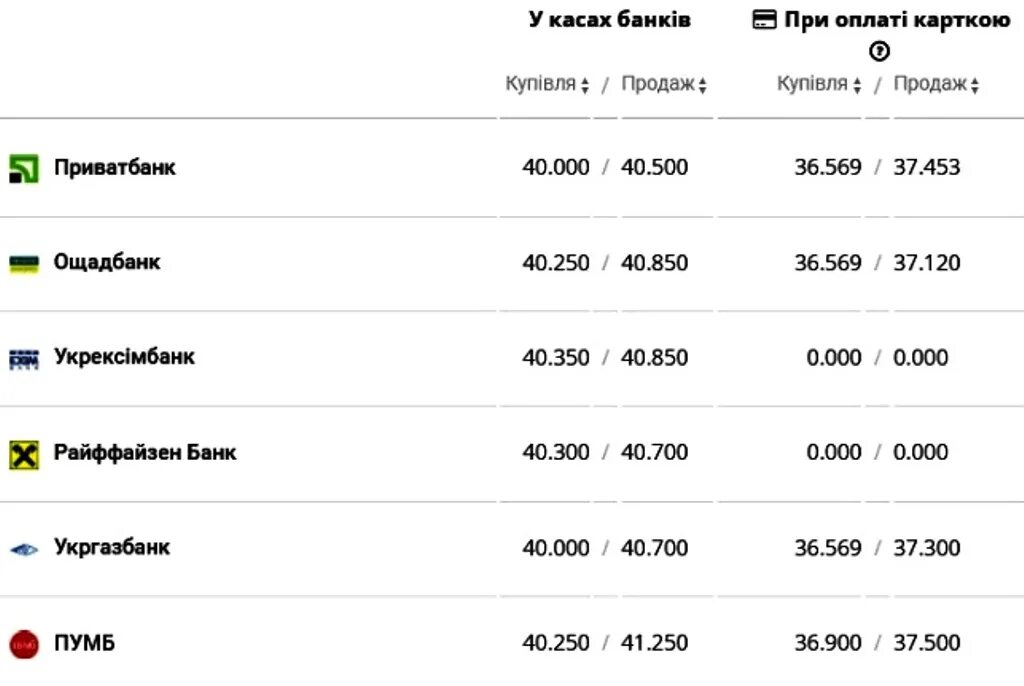This screenshot has width=1024, height=686.
Task: Click the question mark help icon
Action: [879, 51]
